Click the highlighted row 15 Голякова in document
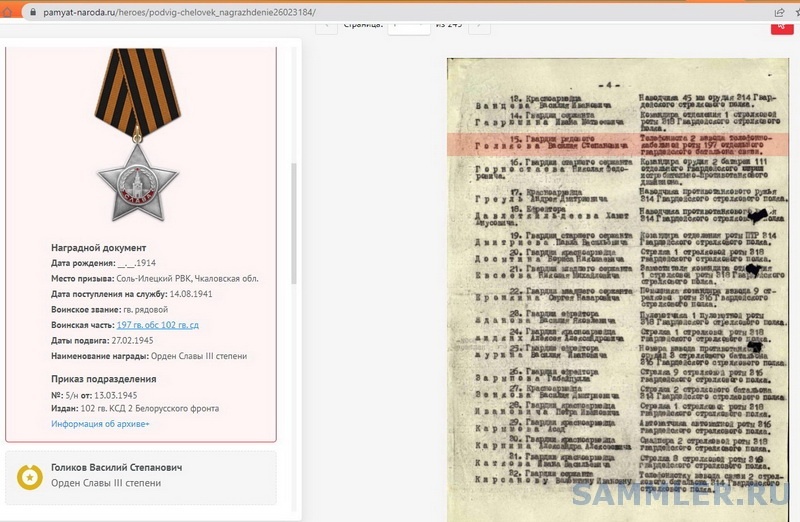The width and height of the screenshot is (800, 522). [617, 145]
